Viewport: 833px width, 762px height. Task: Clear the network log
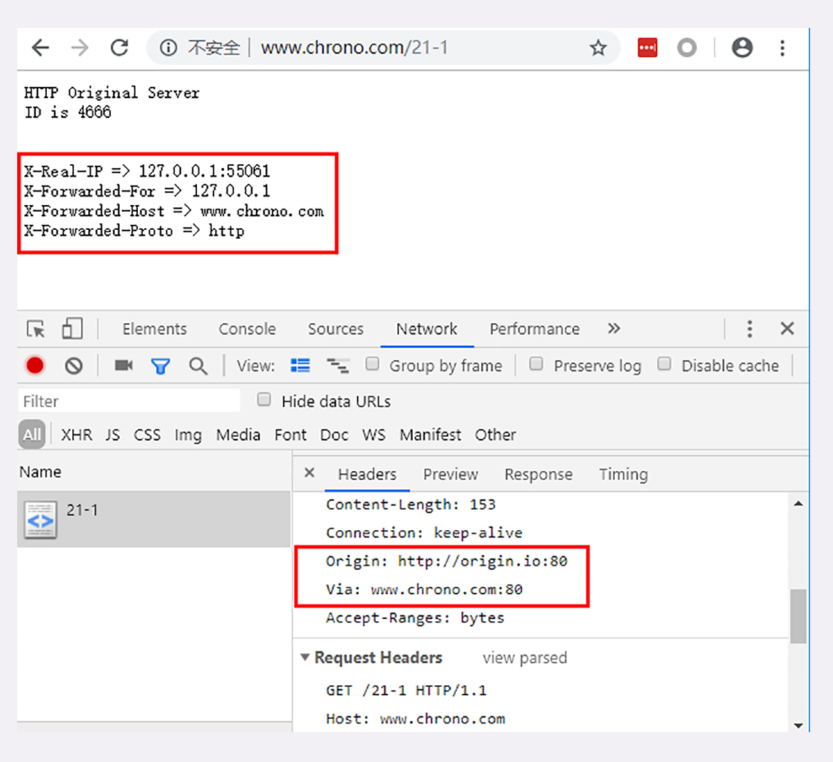click(74, 366)
